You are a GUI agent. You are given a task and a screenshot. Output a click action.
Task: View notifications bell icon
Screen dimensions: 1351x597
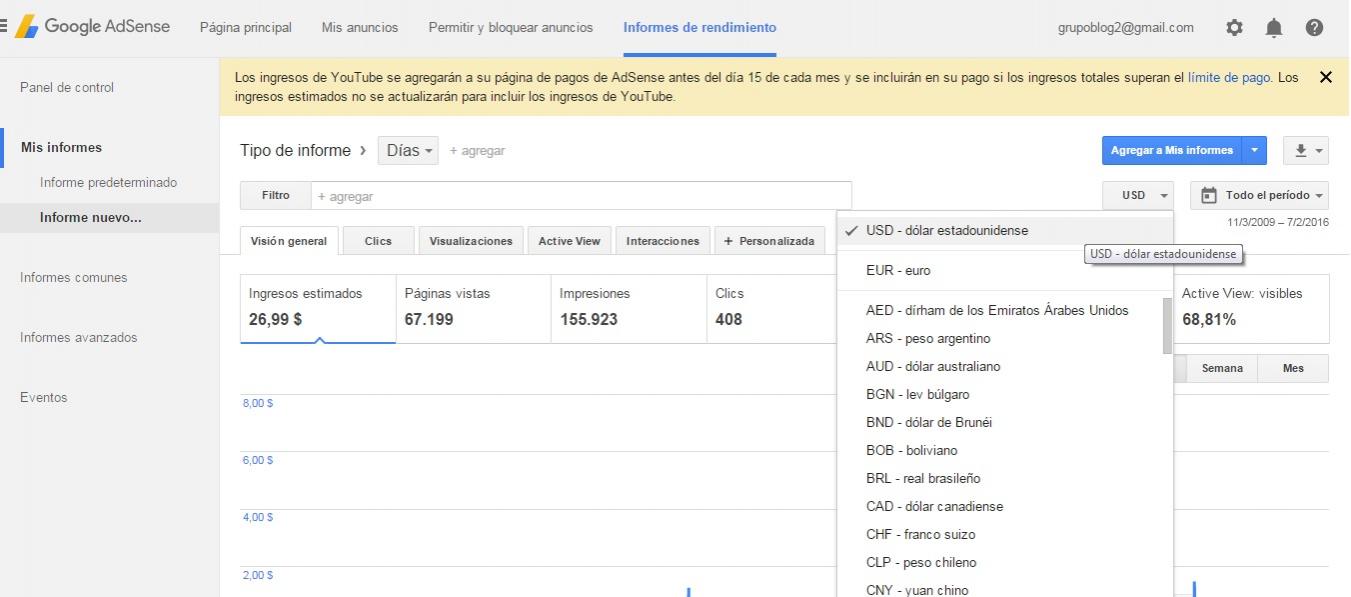coord(1274,28)
